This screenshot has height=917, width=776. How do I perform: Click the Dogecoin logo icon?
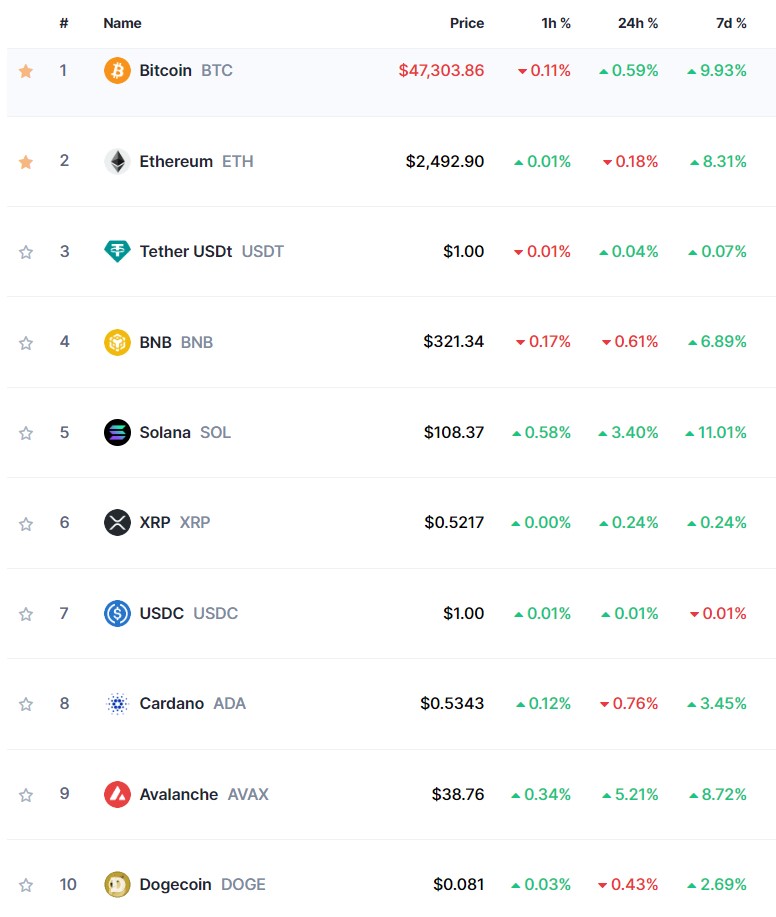[x=117, y=885]
